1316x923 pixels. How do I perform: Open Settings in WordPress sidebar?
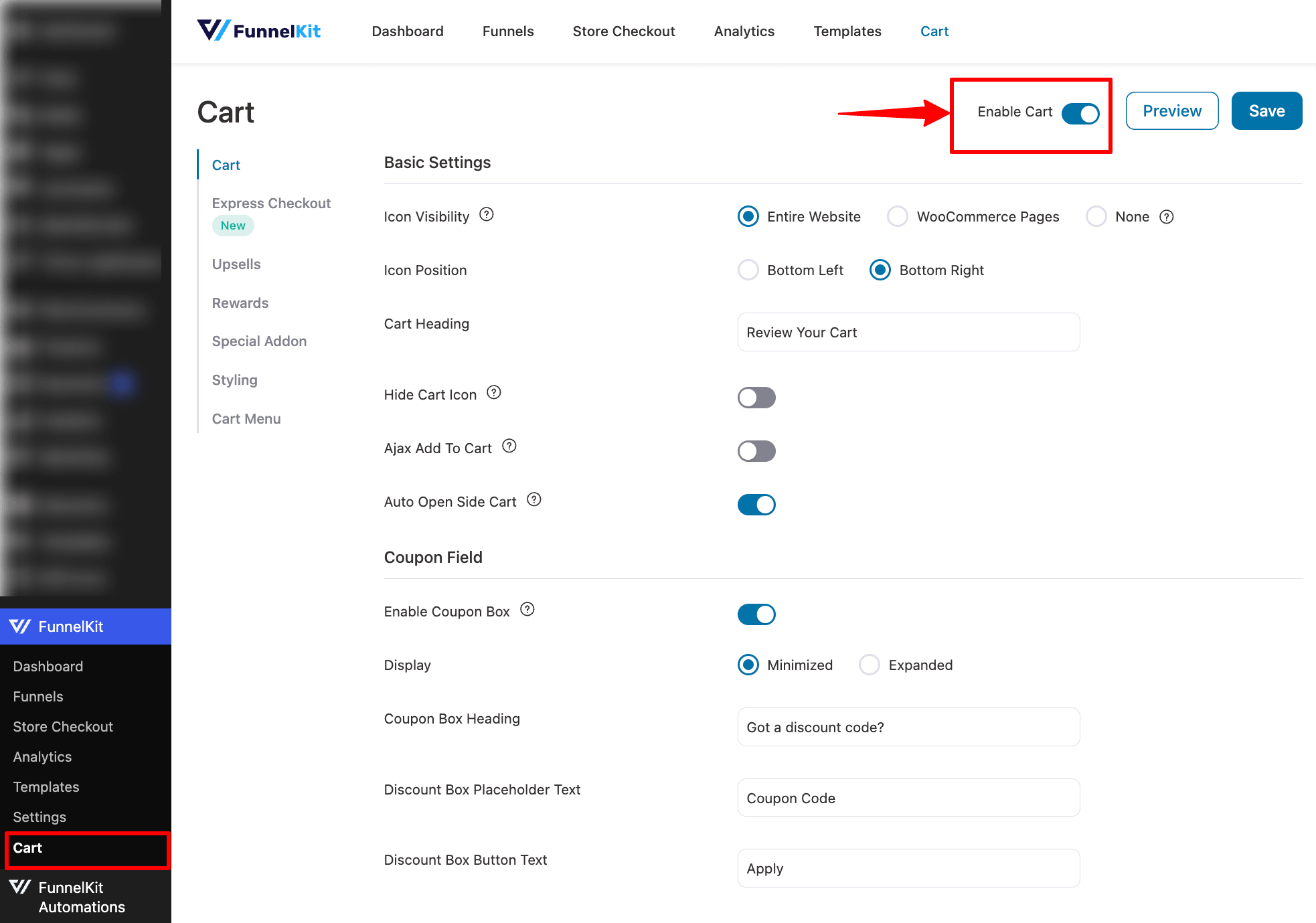(x=39, y=817)
